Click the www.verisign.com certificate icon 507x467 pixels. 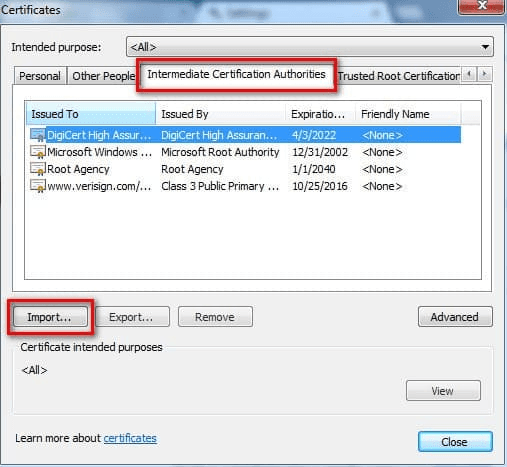(x=38, y=186)
